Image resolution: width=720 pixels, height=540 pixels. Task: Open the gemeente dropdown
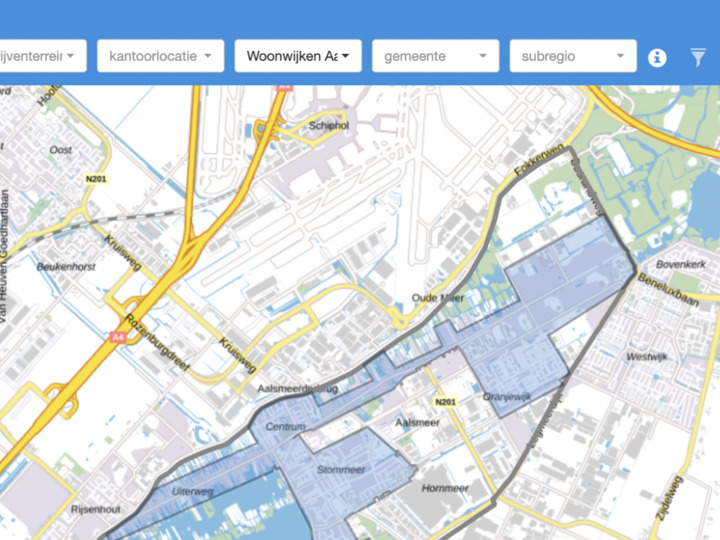(x=435, y=56)
